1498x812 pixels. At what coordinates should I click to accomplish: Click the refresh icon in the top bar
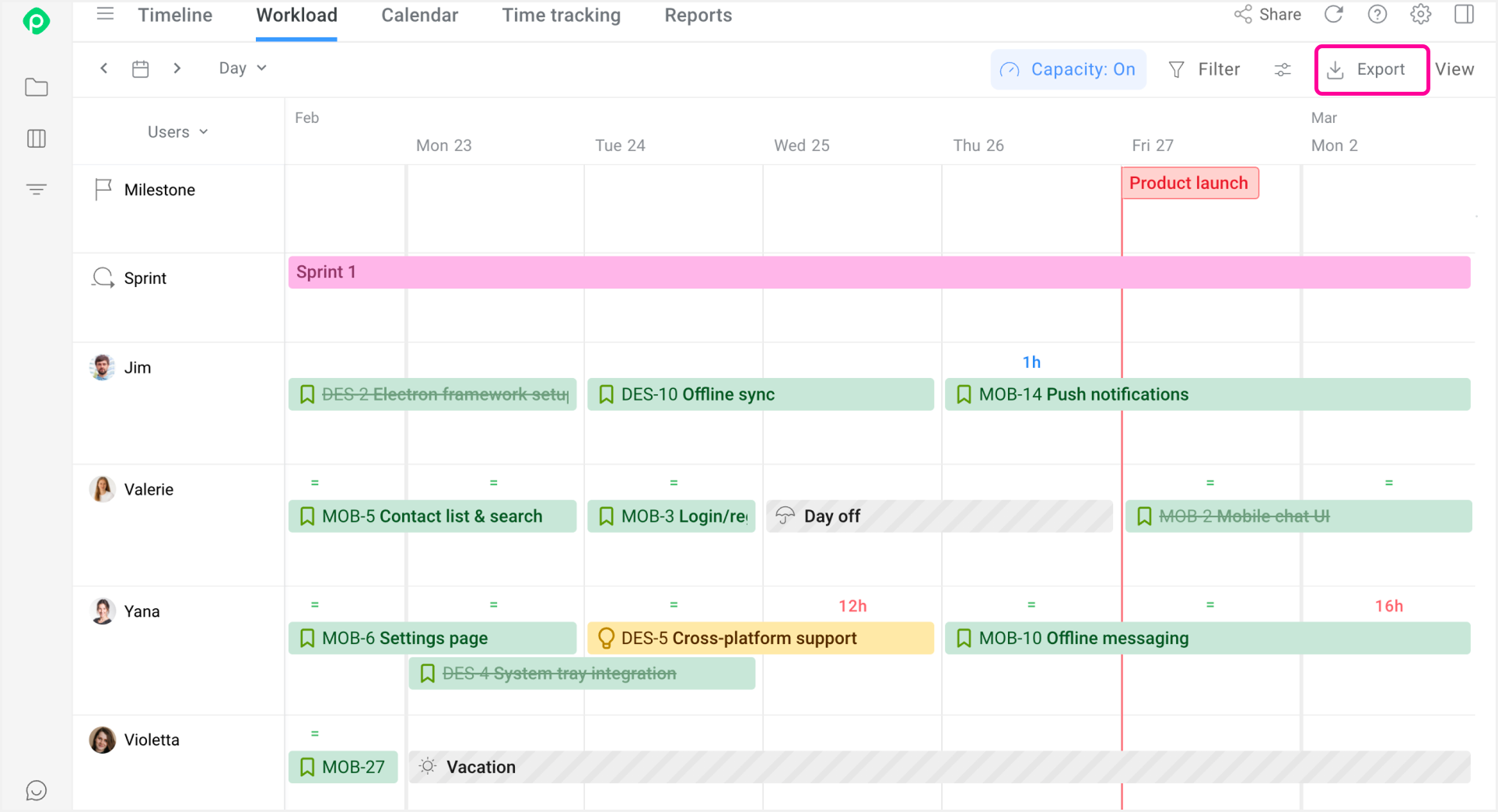click(1334, 14)
